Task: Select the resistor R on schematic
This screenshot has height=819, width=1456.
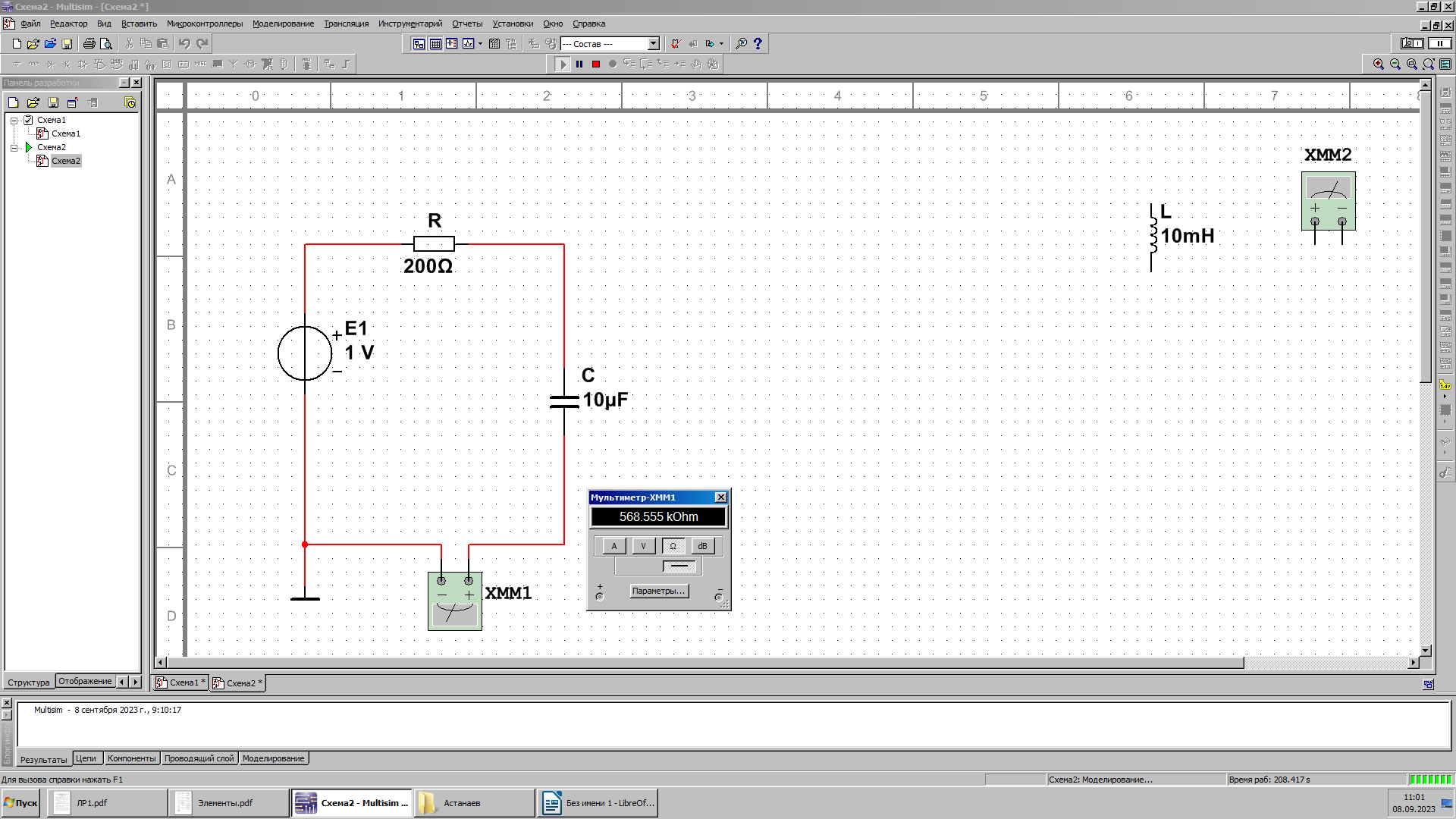Action: click(x=434, y=244)
